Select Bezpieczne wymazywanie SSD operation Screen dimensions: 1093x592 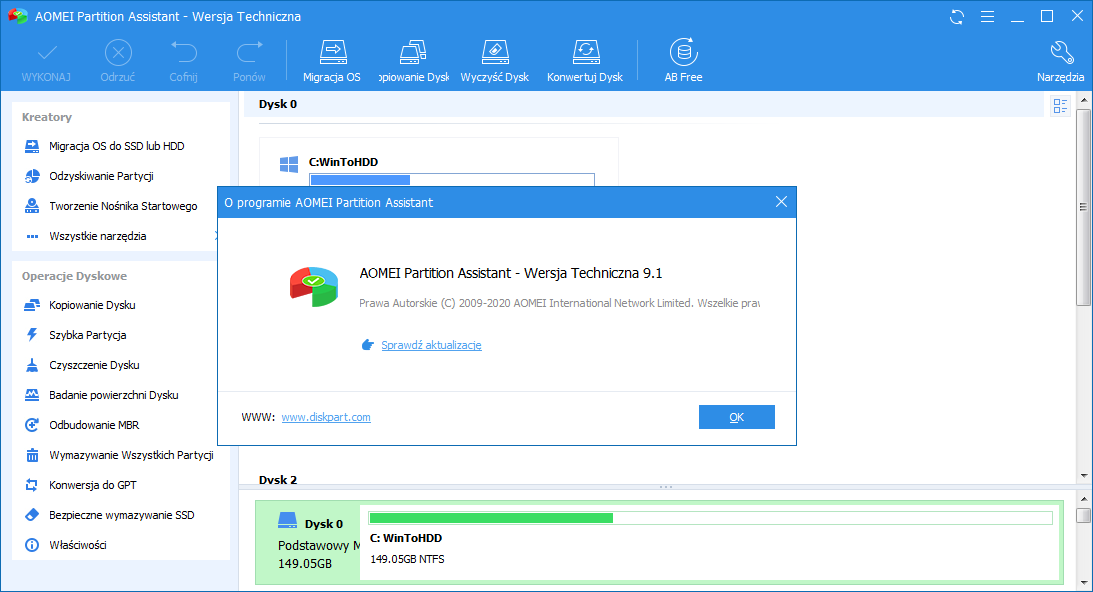click(x=121, y=515)
